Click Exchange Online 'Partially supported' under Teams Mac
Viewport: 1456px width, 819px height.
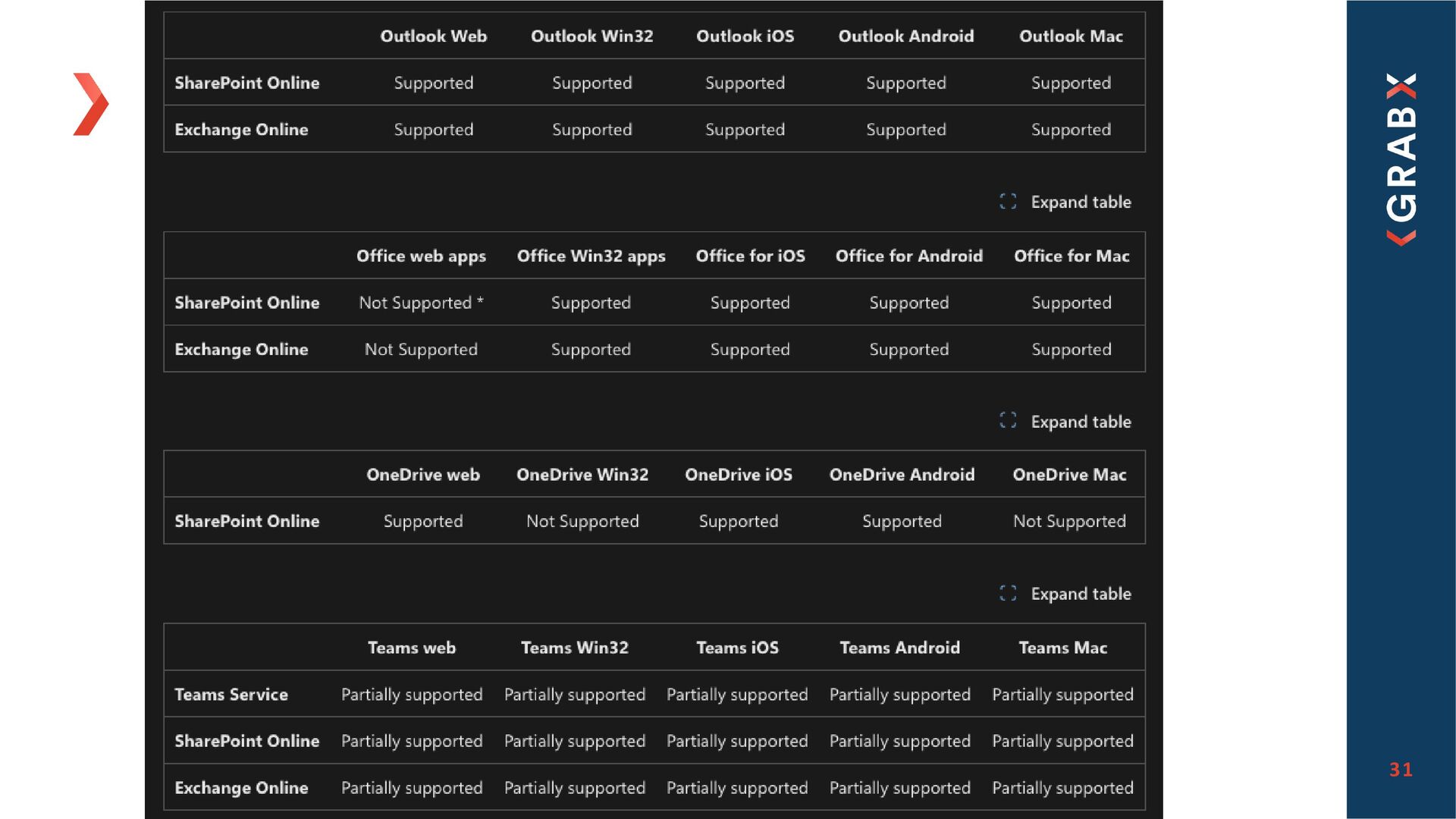click(x=1063, y=788)
